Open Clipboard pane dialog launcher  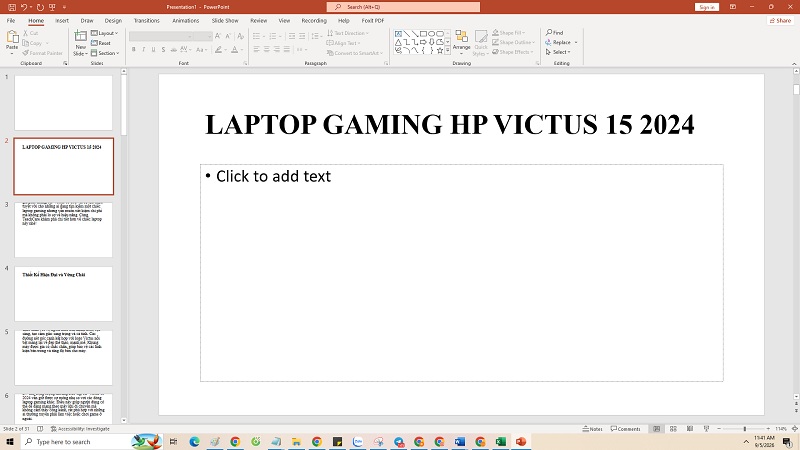coord(65,63)
